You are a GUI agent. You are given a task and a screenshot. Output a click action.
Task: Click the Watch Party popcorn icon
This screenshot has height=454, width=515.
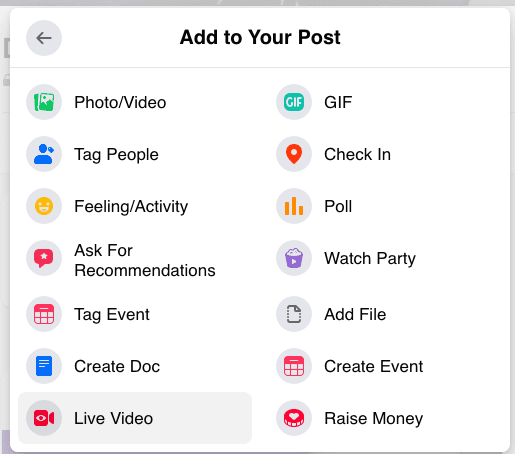(294, 258)
